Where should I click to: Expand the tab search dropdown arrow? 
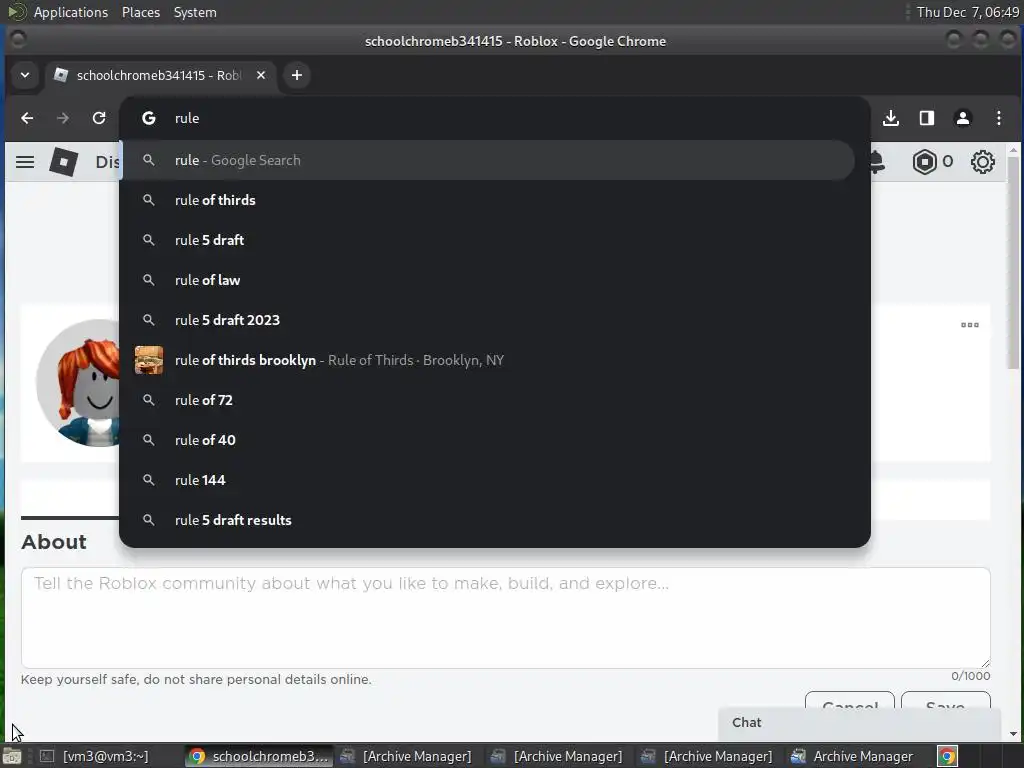tap(25, 75)
